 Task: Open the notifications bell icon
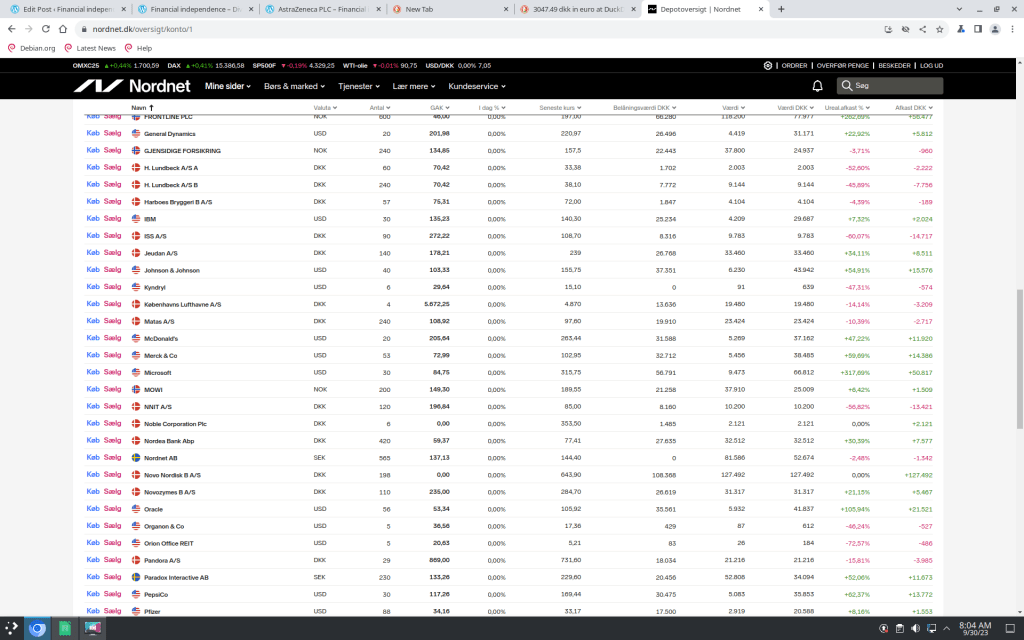coord(817,86)
